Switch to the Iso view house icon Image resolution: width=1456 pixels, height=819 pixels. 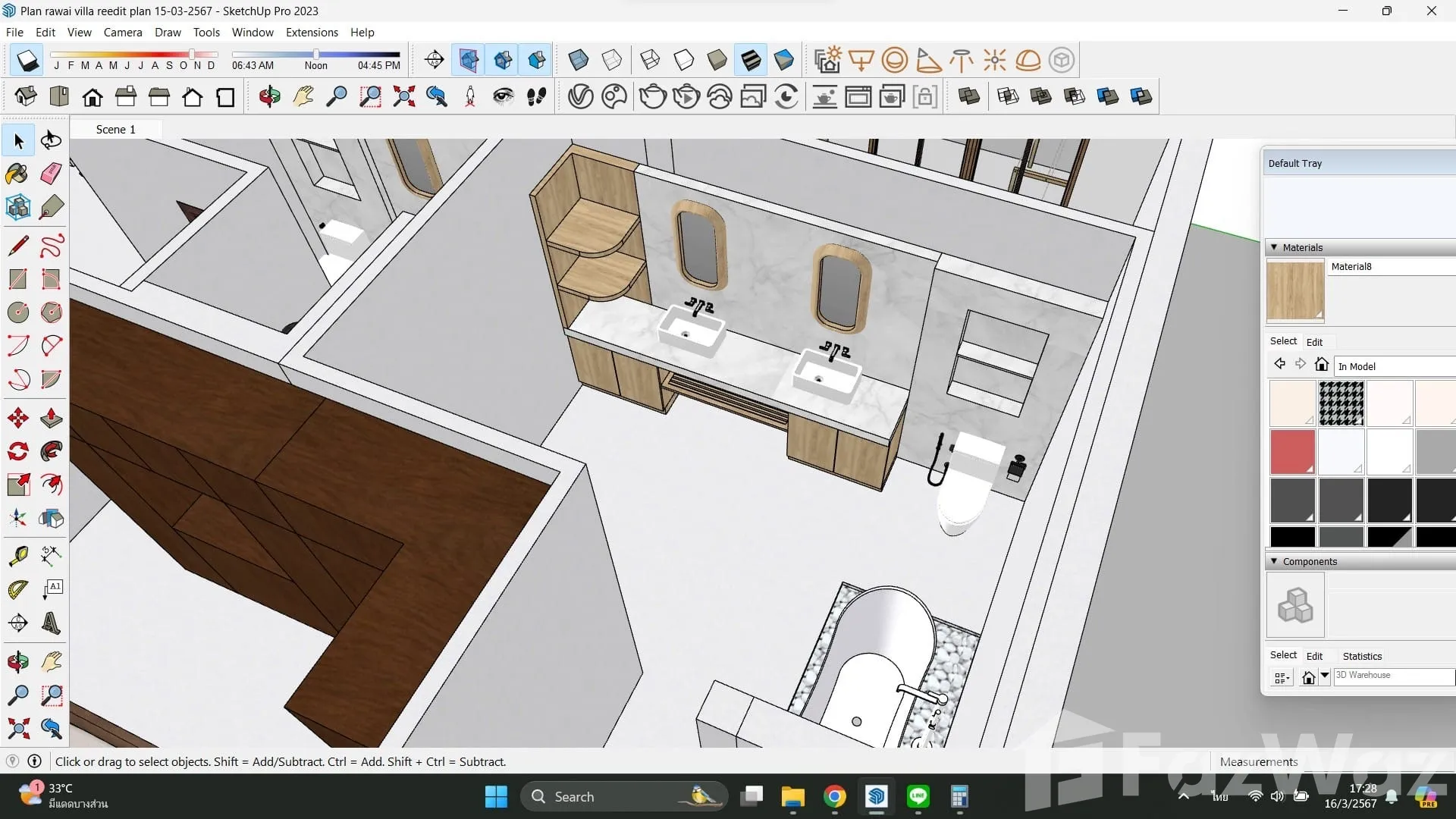pyautogui.click(x=26, y=97)
